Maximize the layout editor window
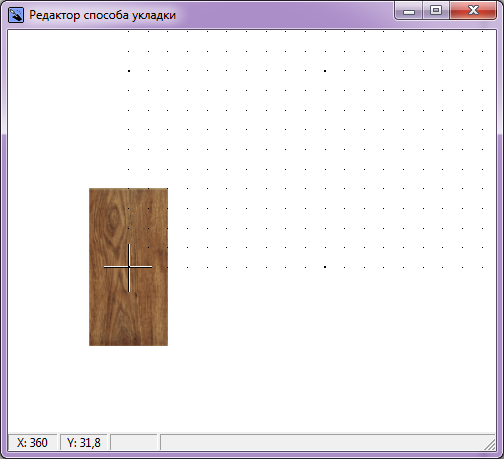Image resolution: width=504 pixels, height=459 pixels. tap(436, 11)
